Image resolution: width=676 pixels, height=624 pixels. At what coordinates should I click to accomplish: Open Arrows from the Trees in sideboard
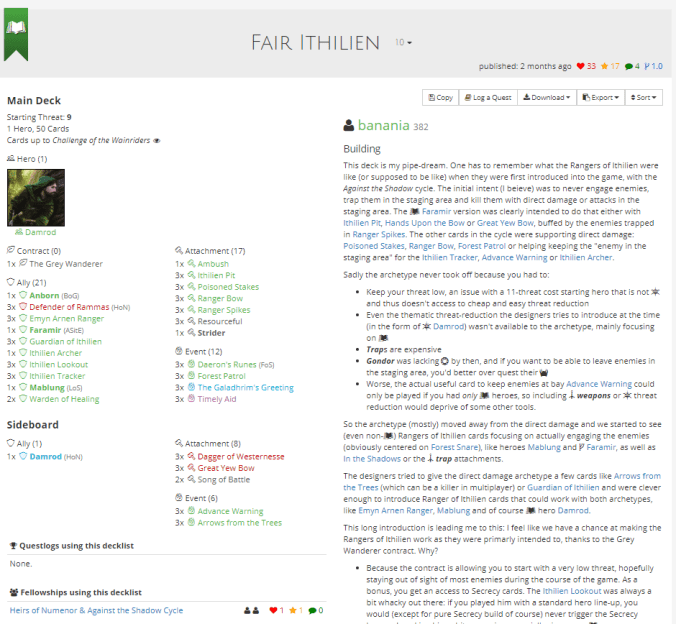coord(240,523)
